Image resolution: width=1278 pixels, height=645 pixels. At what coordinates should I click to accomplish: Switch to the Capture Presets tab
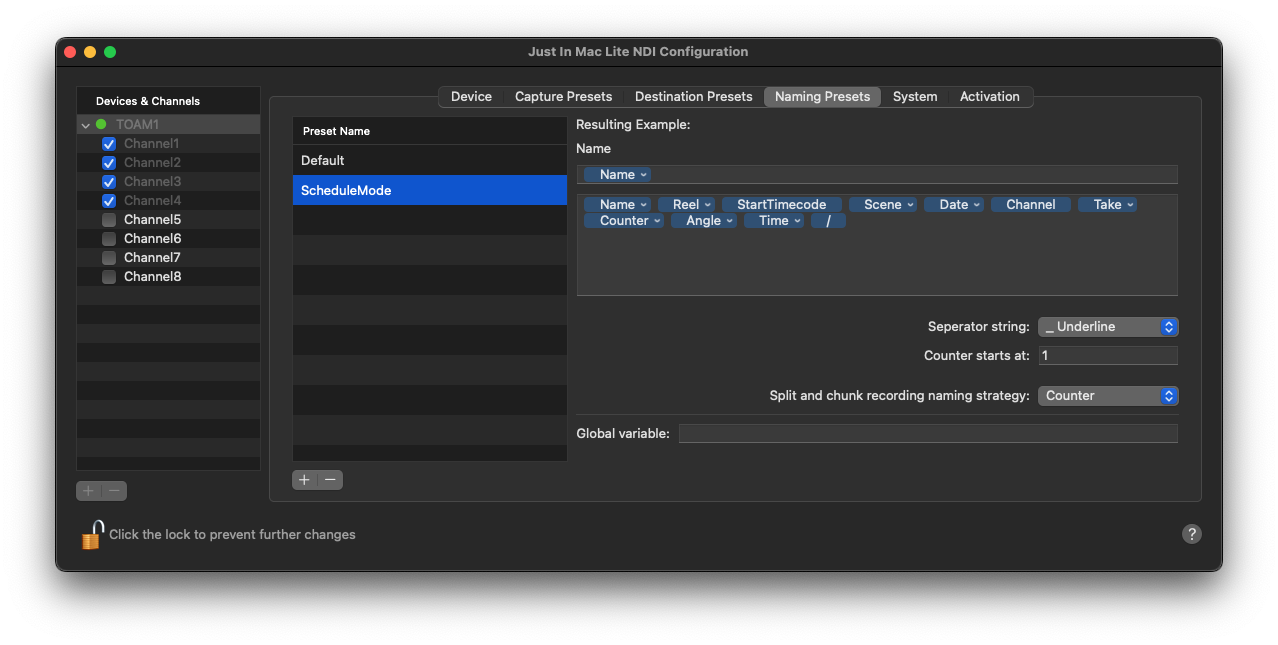(x=563, y=97)
